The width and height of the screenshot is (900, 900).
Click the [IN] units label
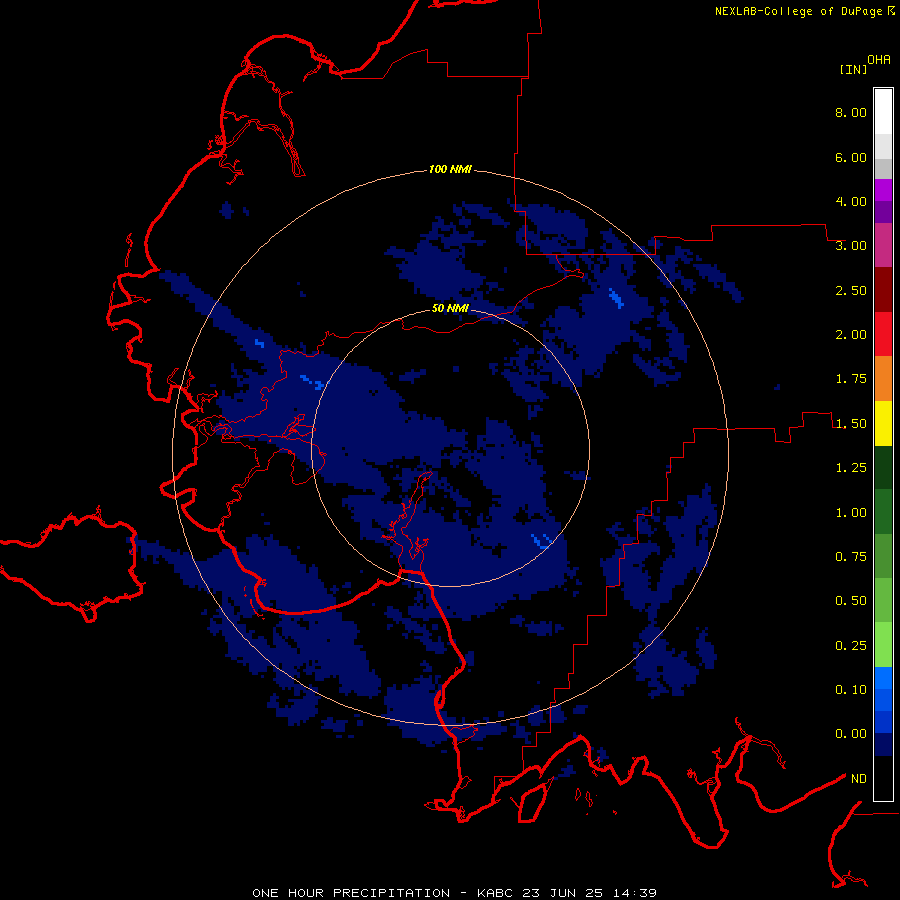853,69
